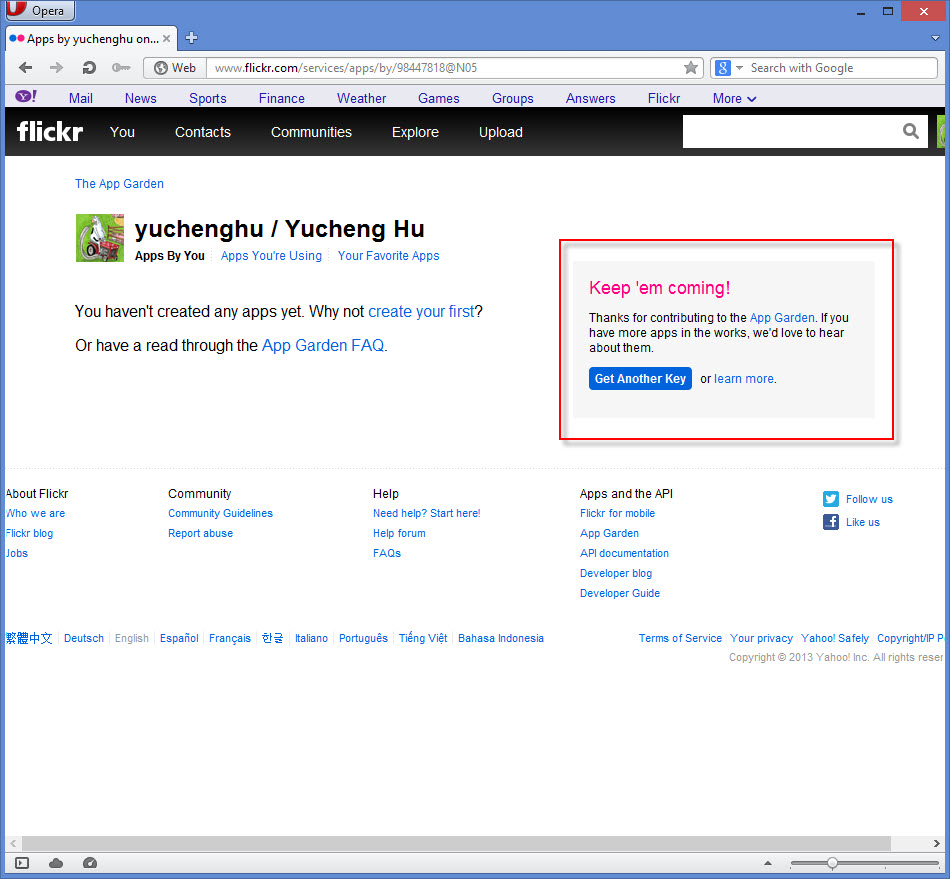Click the Get Another Key button
The height and width of the screenshot is (879, 950).
(640, 379)
